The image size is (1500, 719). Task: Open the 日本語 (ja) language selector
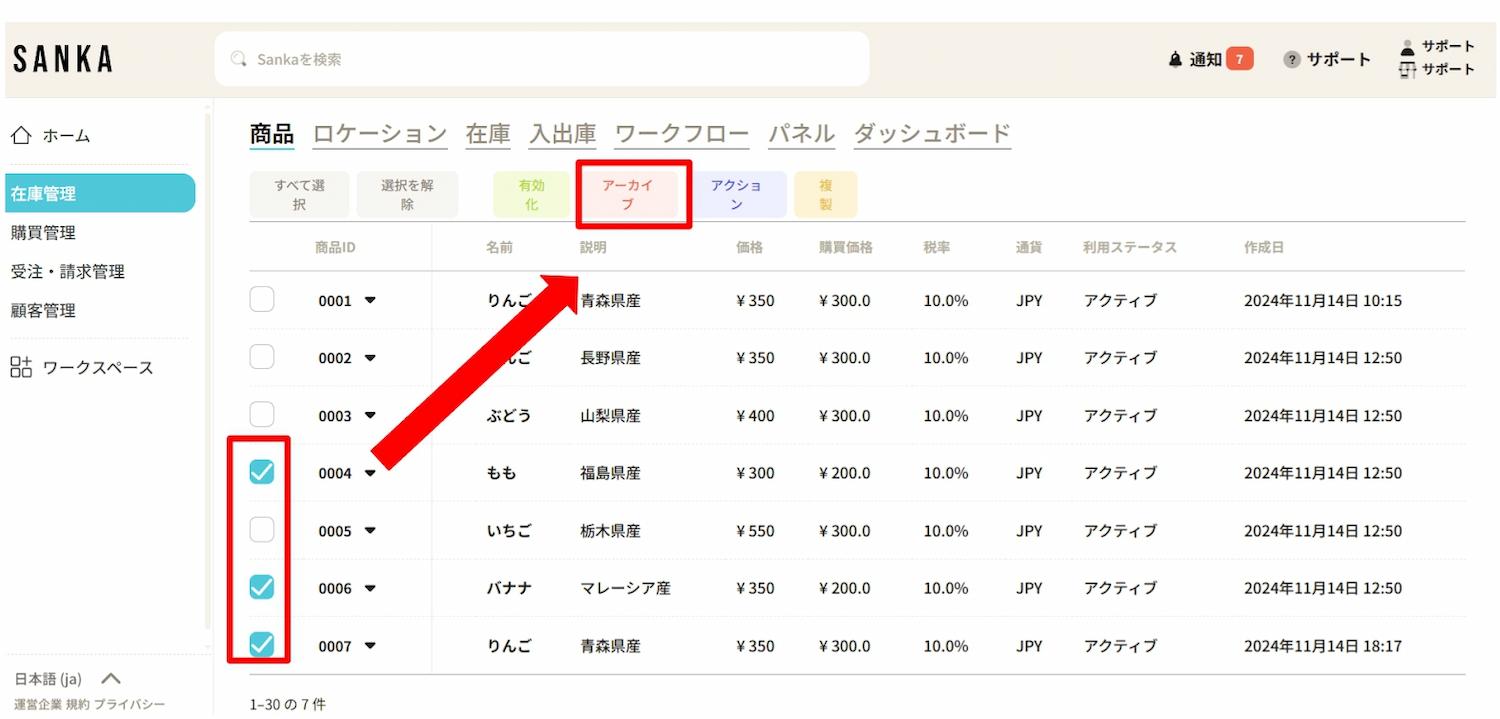(67, 678)
